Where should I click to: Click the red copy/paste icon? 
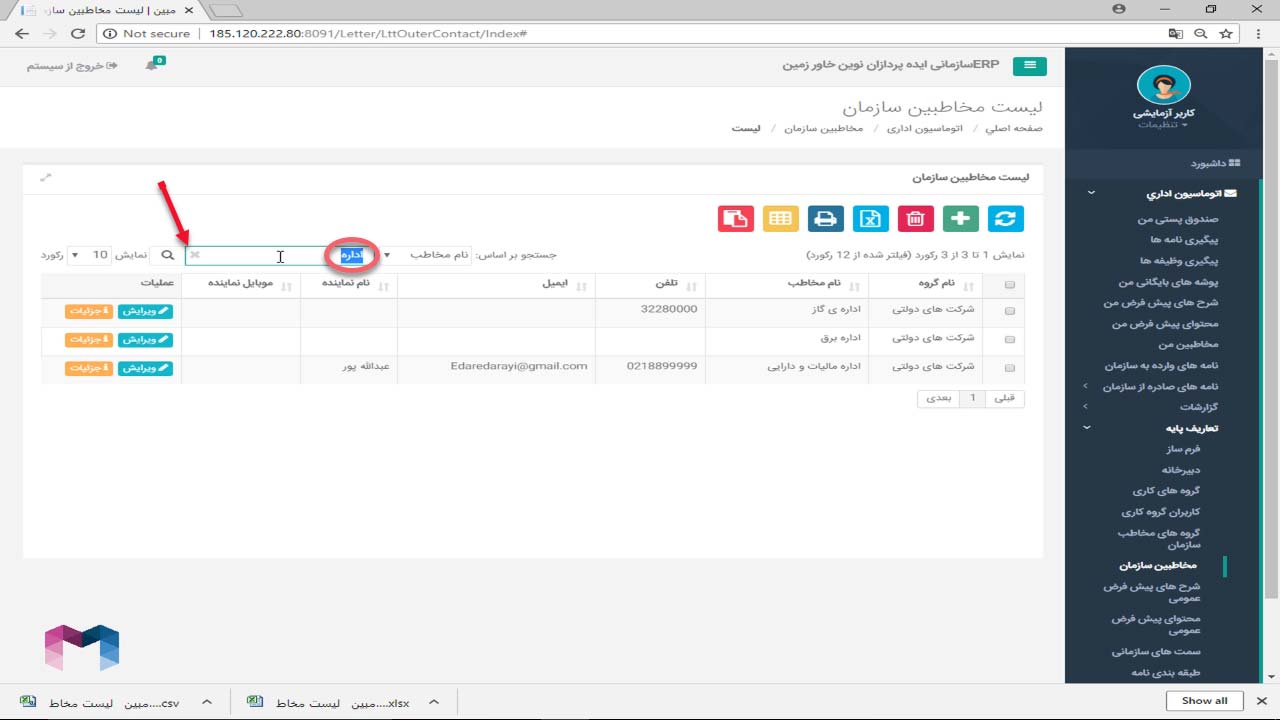pos(736,218)
